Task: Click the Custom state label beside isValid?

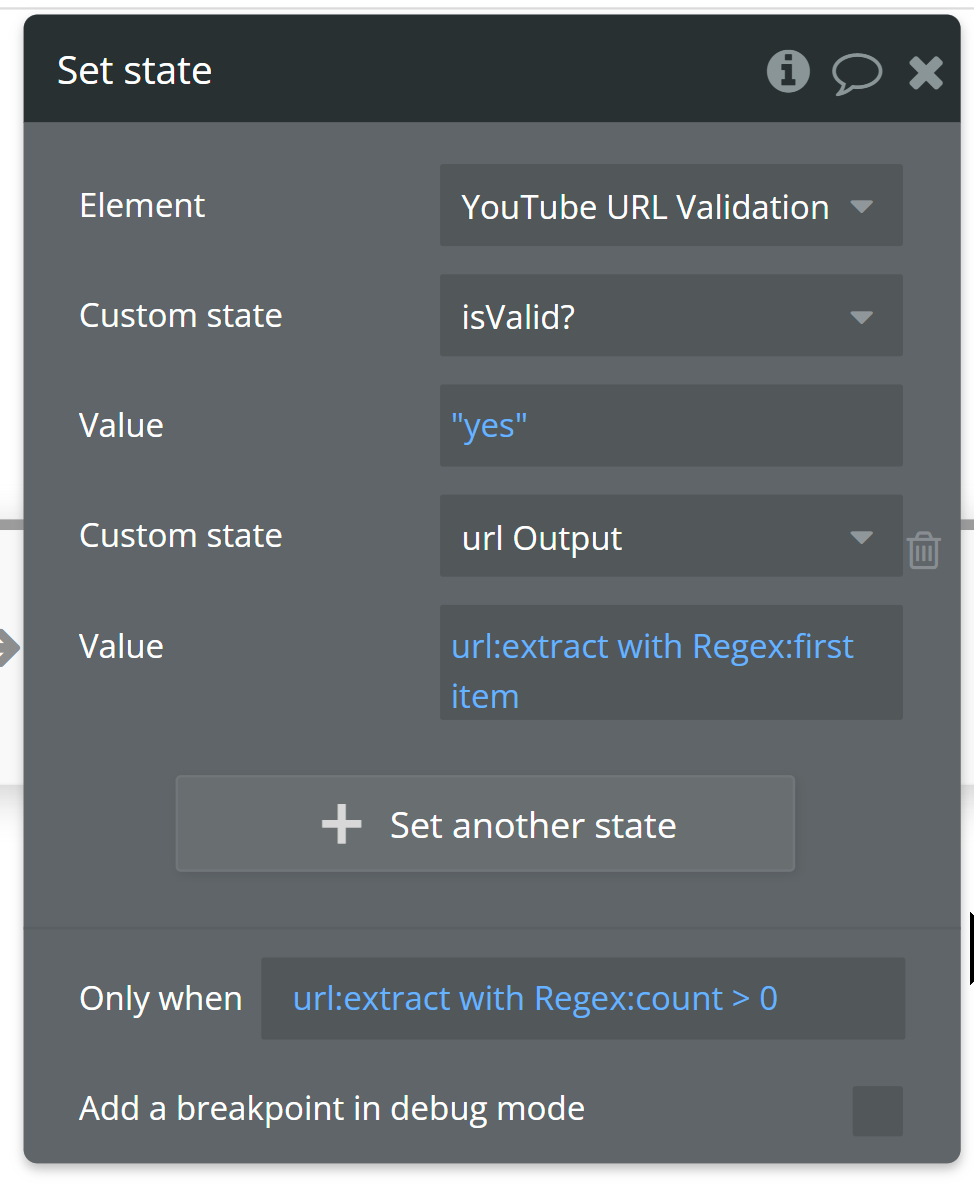Action: (181, 315)
